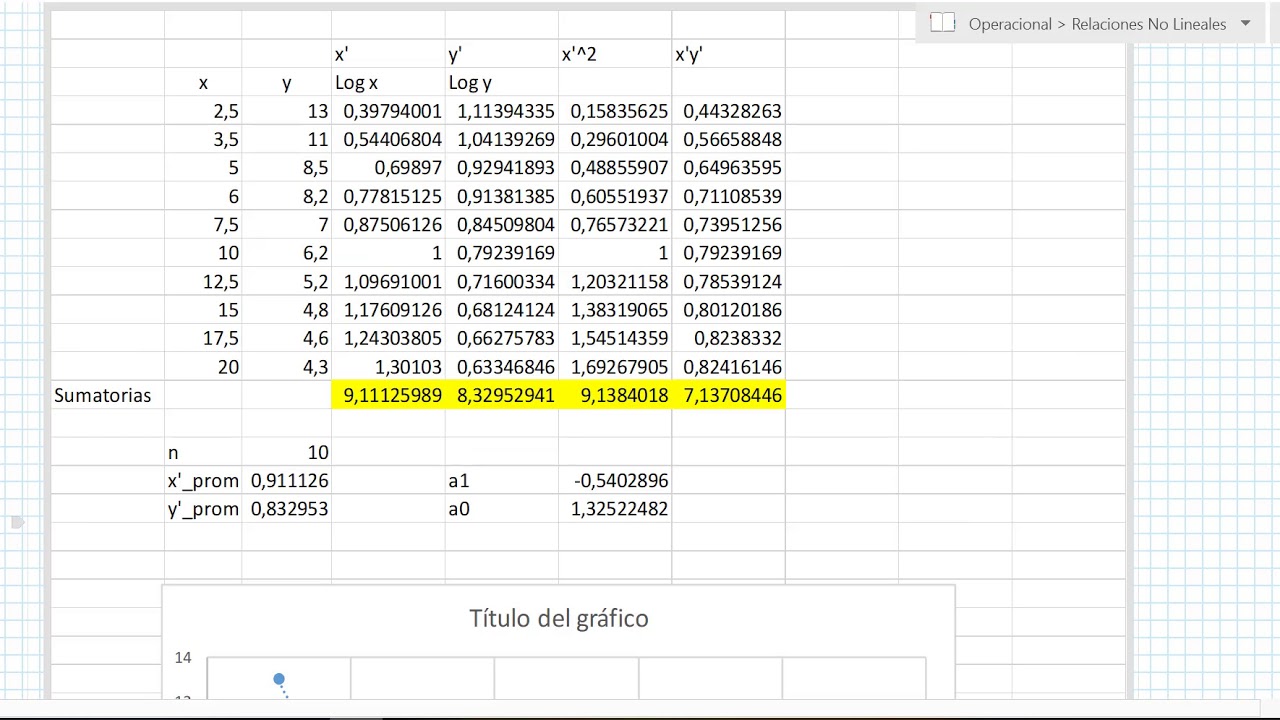Select cell with value 0,8238332

click(728, 338)
